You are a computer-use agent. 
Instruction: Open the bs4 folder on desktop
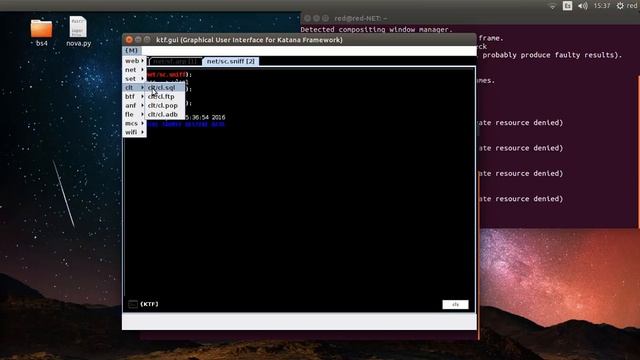coord(42,33)
